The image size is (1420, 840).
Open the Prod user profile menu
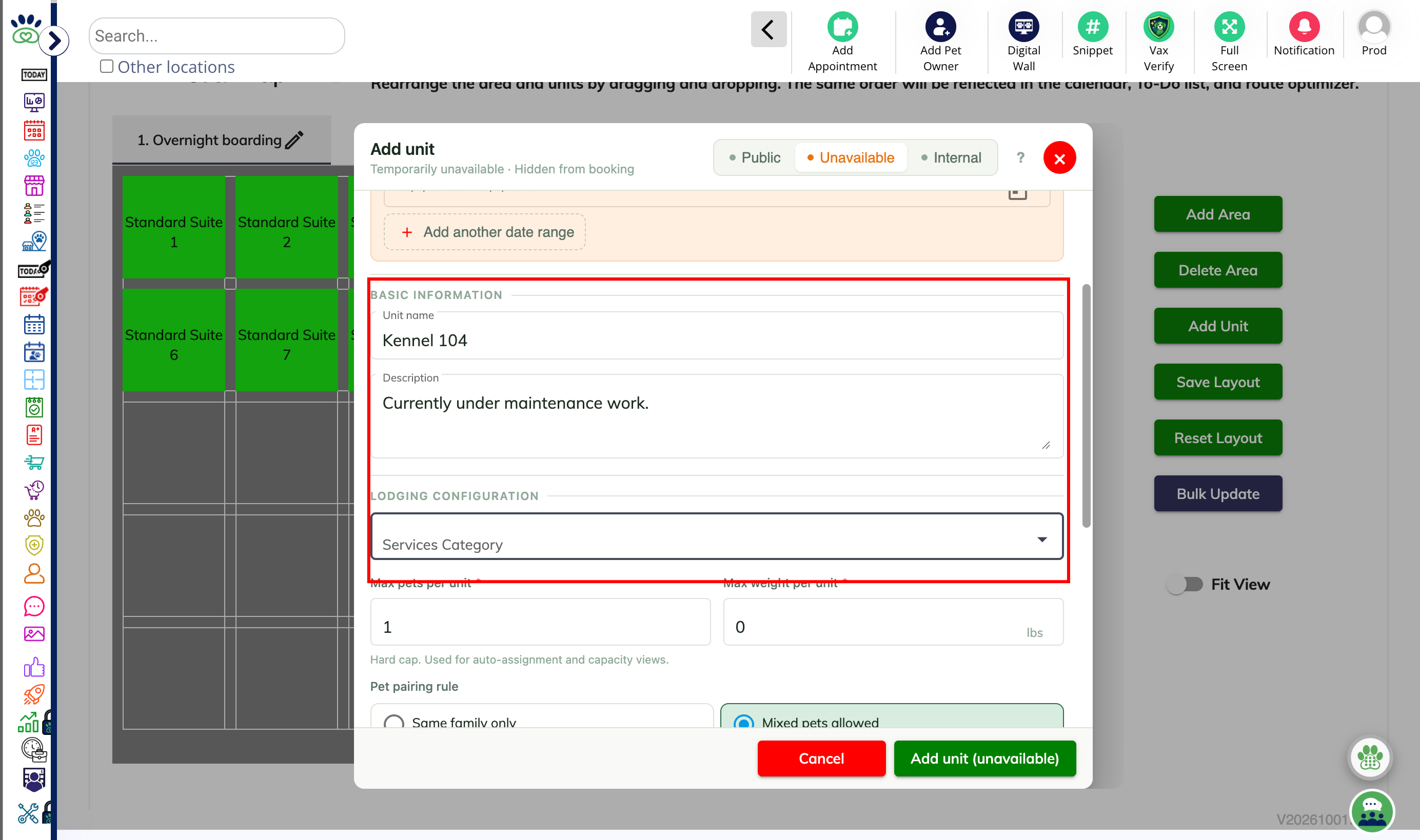1373,27
